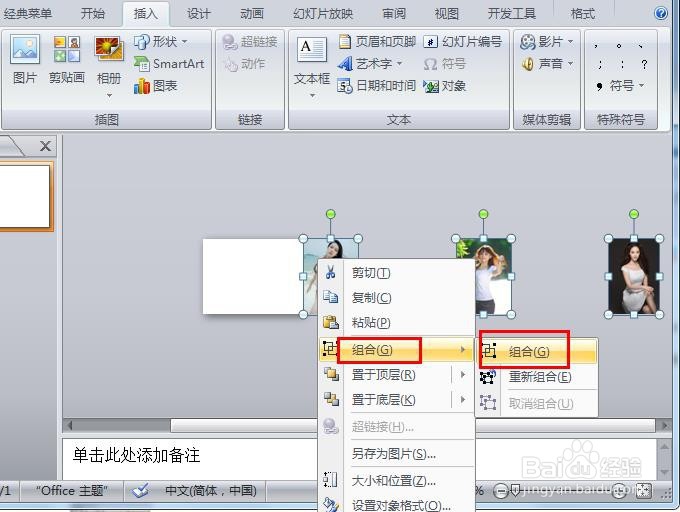
Task: Expand the 文本框 dropdown arrow
Action: pyautogui.click(x=312, y=95)
